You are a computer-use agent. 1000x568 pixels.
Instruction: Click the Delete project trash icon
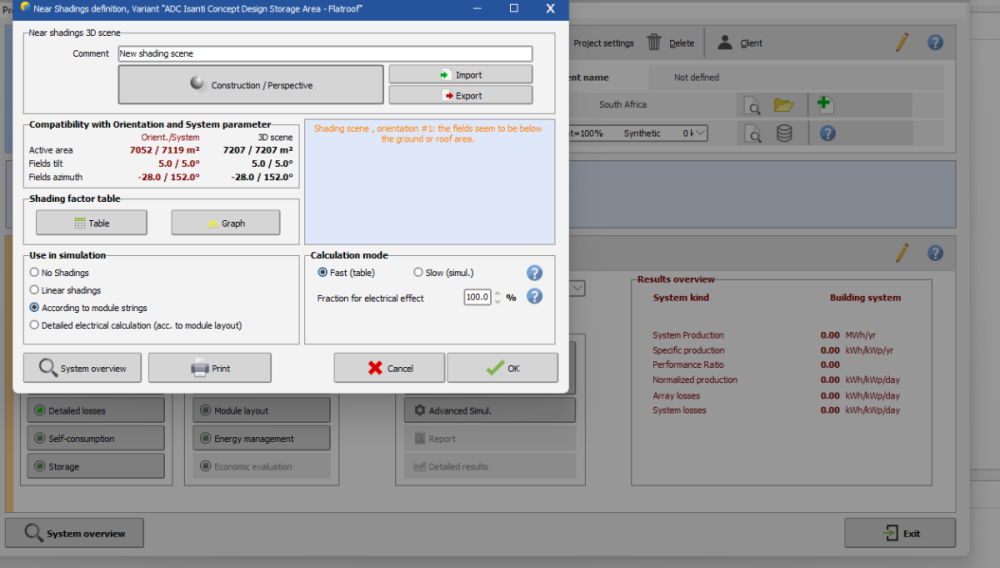click(654, 43)
